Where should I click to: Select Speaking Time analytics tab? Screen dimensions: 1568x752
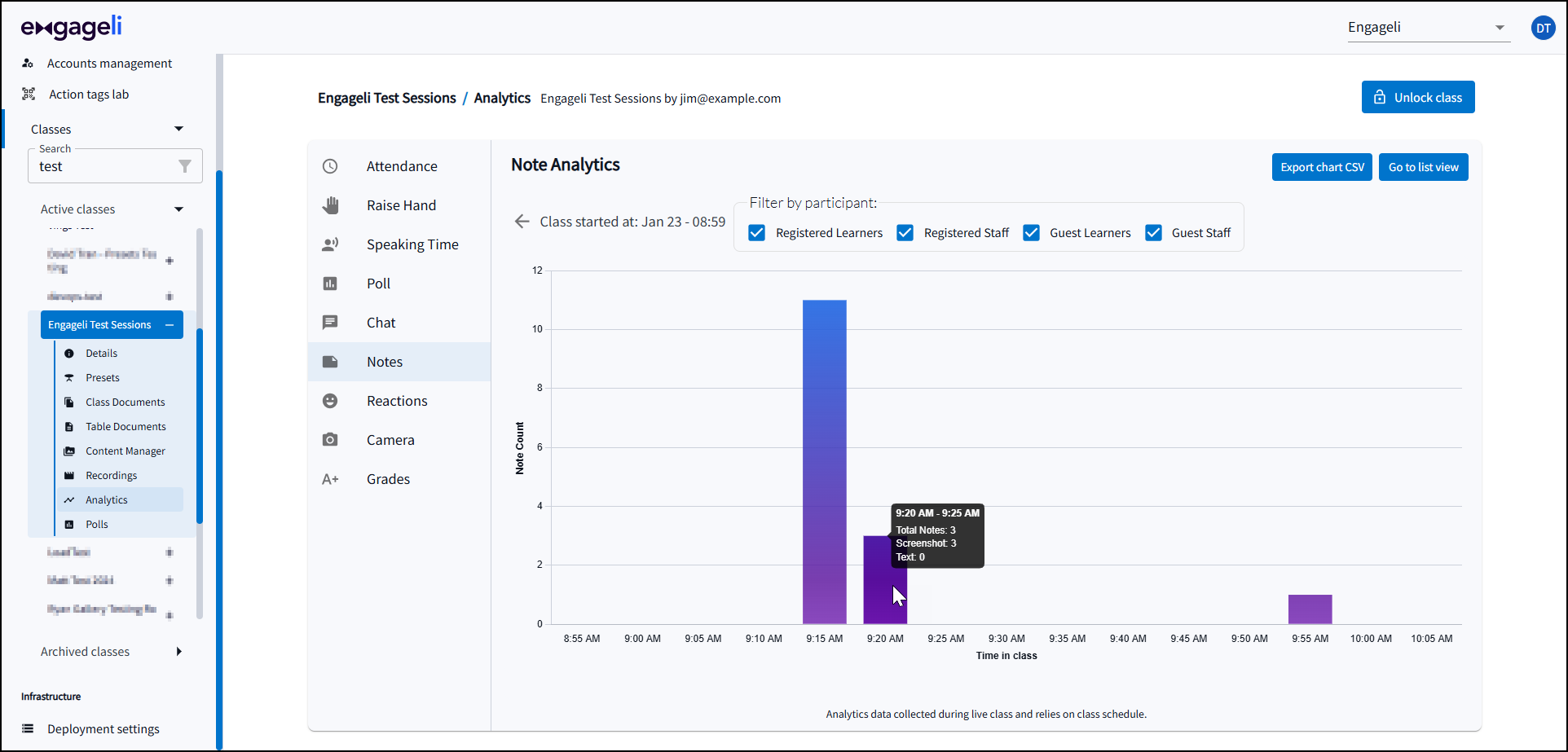[399, 244]
